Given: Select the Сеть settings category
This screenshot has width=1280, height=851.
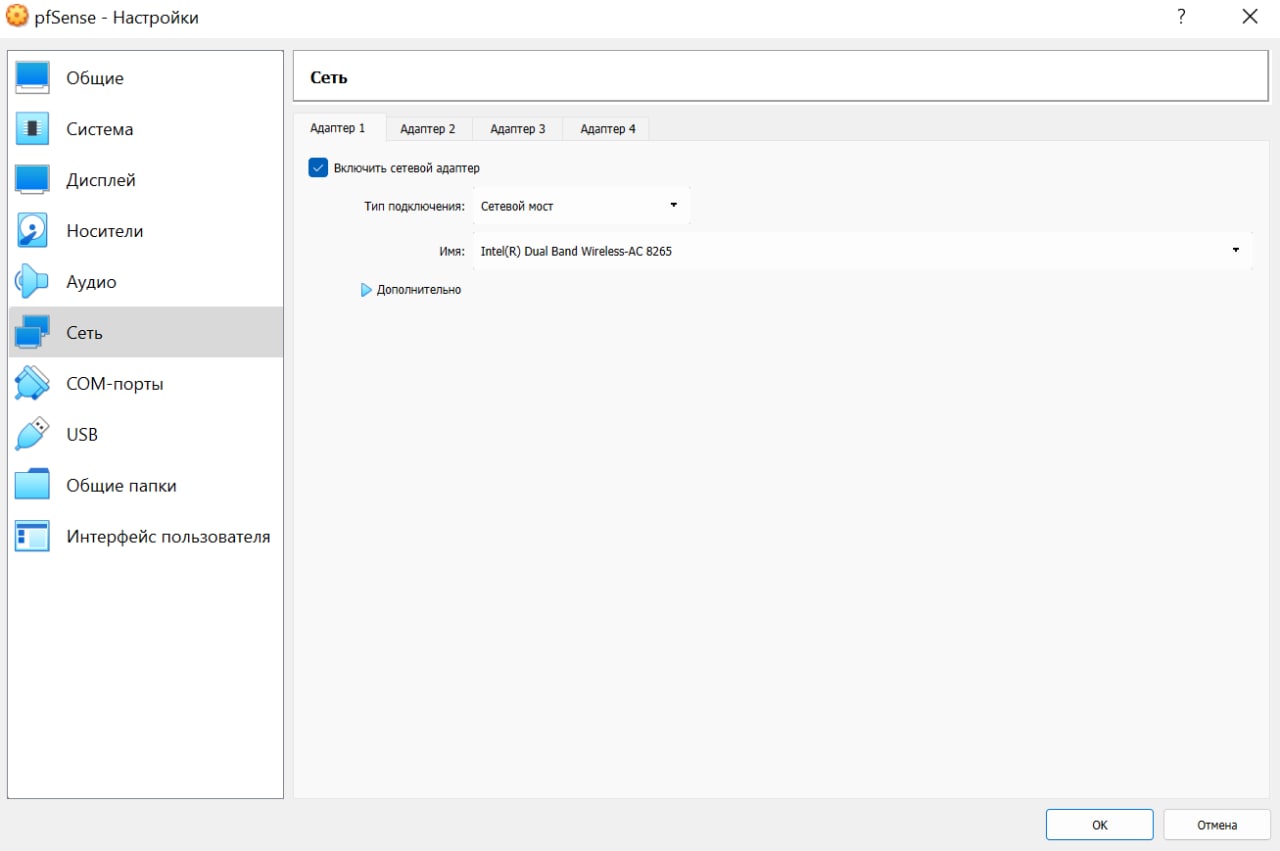Looking at the screenshot, I should pyautogui.click(x=146, y=333).
